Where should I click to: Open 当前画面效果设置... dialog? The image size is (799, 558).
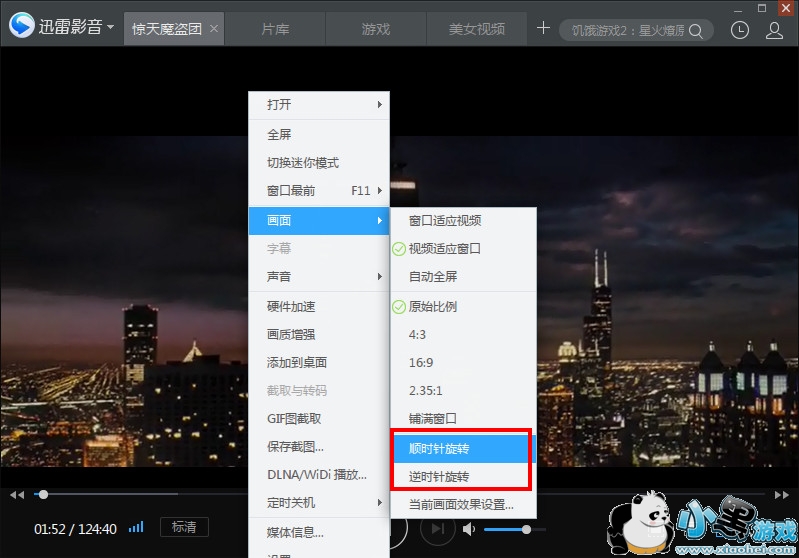pos(464,505)
